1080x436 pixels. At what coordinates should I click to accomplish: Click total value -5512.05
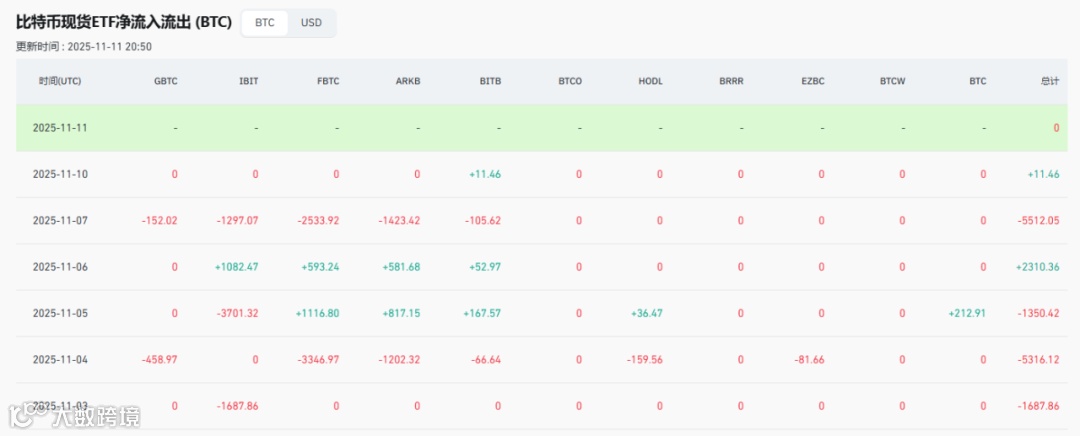1038,220
